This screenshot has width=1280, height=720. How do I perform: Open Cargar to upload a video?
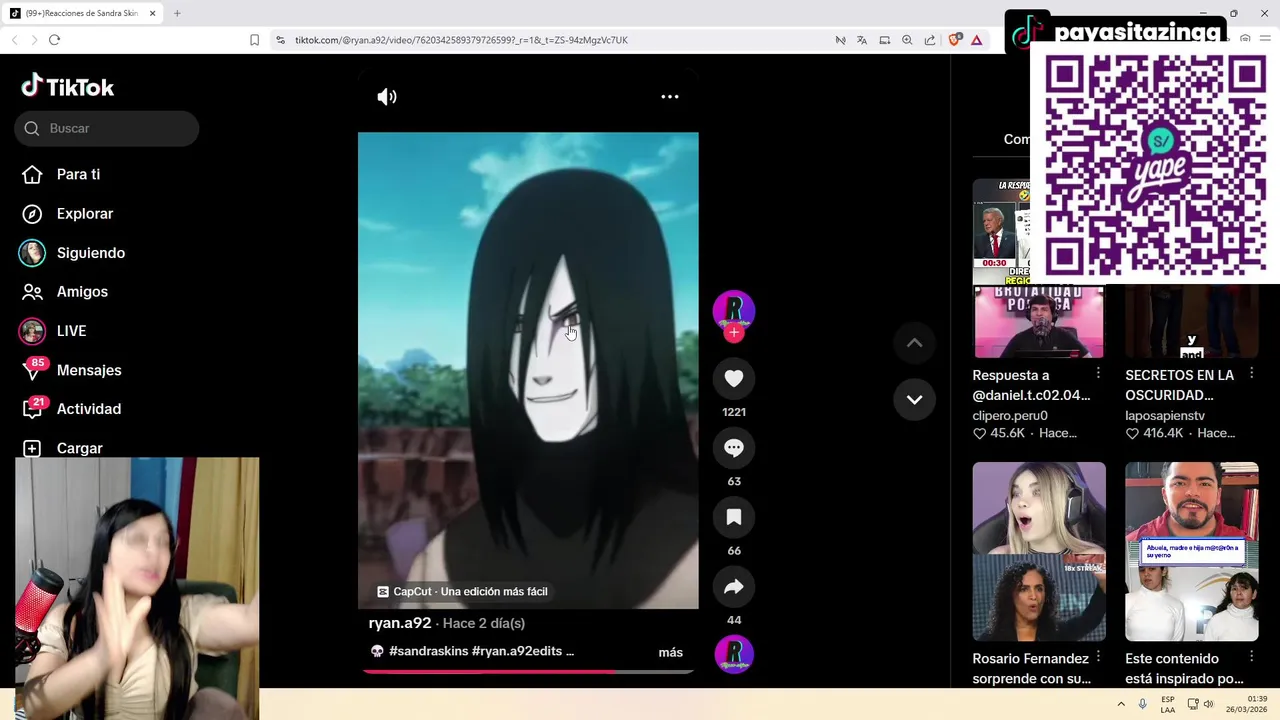[80, 448]
